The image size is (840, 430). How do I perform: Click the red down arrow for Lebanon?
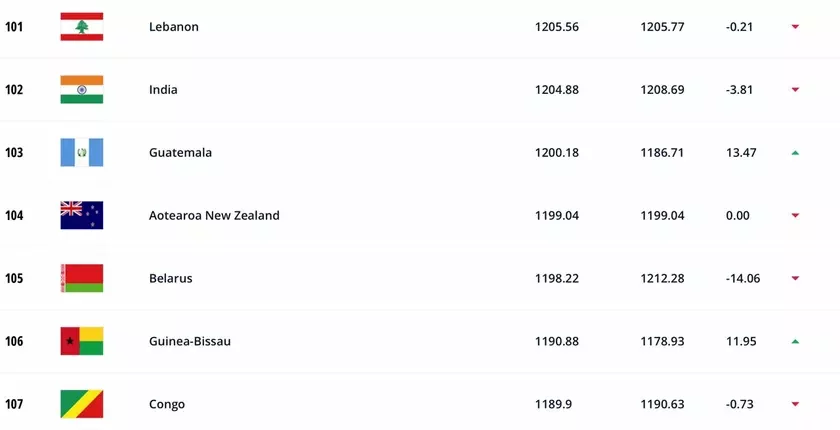tap(795, 27)
